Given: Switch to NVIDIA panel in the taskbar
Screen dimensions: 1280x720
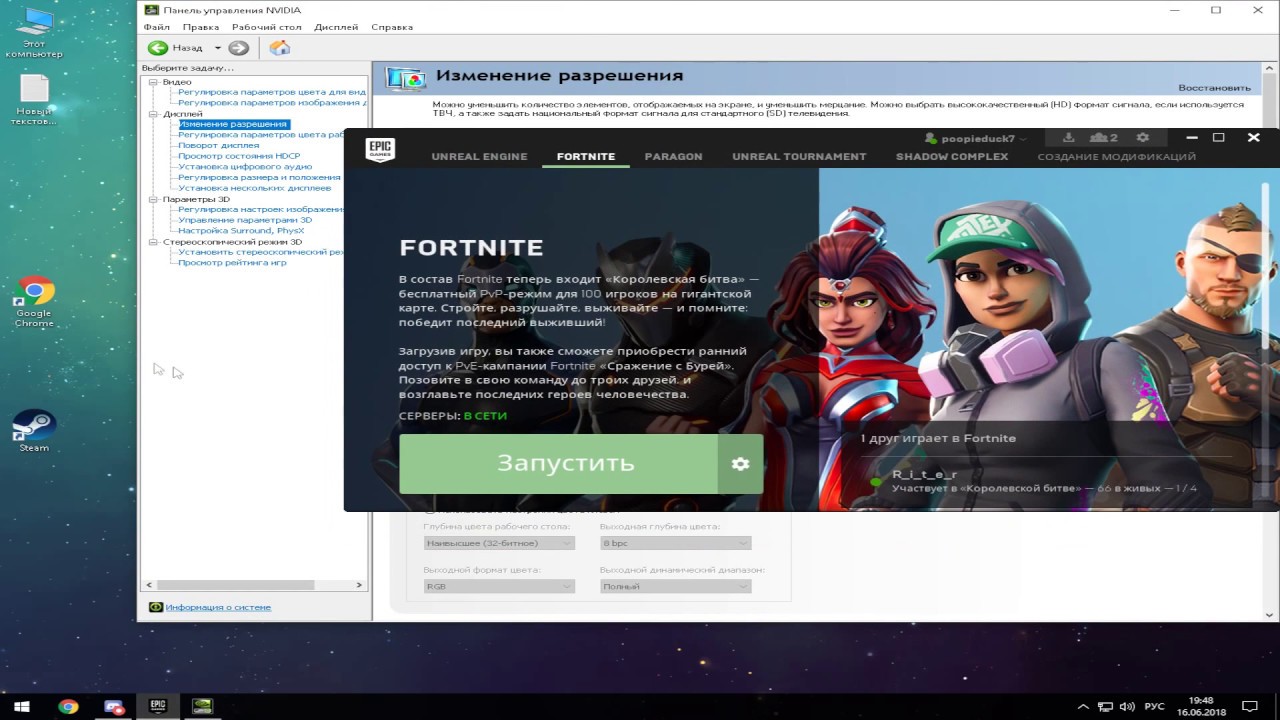Looking at the screenshot, I should point(202,706).
